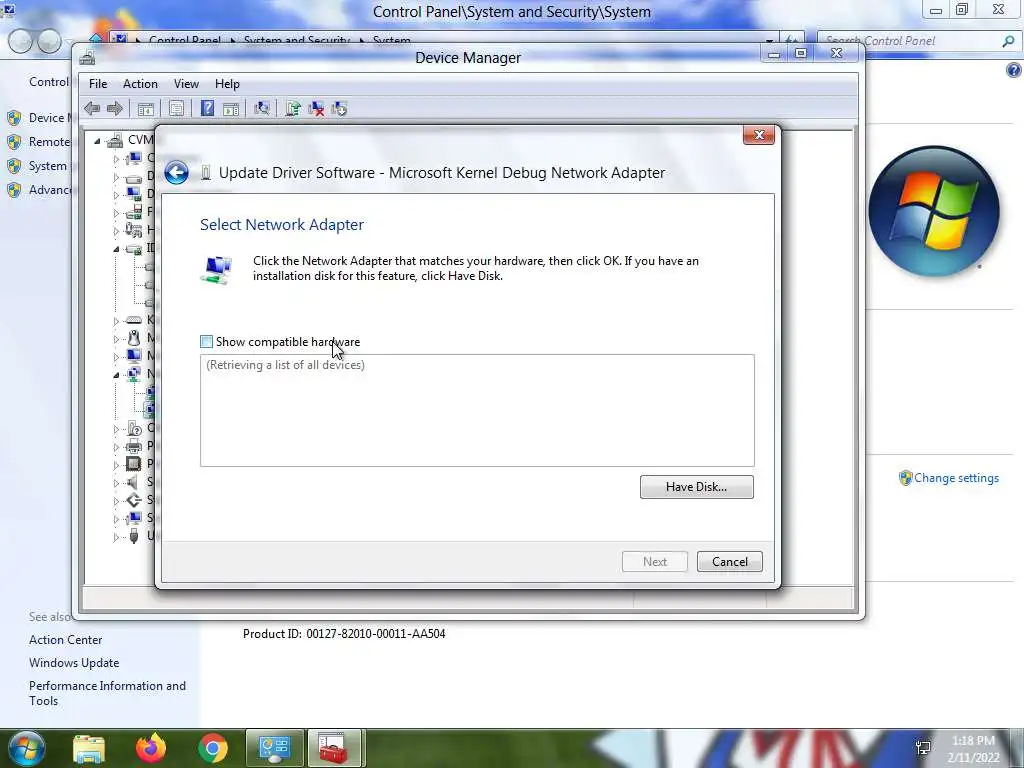Screen dimensions: 1024x768
Task: Collapse the CVM root computer node
Action: point(97,140)
